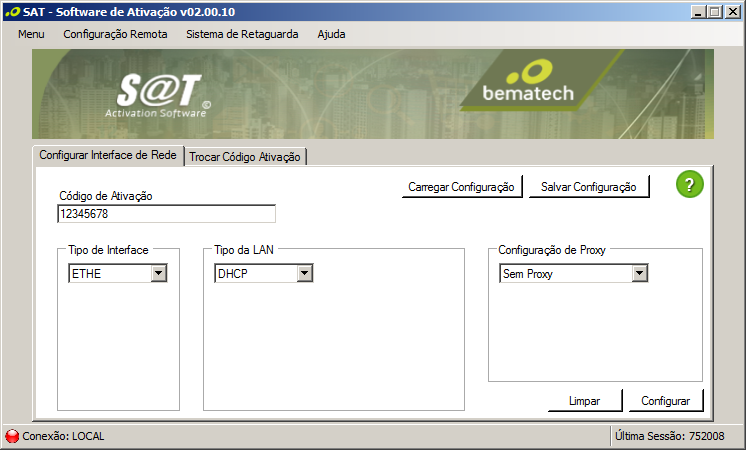Click the bematech logo in banner
Viewport: 746px width, 450px height.
pyautogui.click(x=529, y=81)
